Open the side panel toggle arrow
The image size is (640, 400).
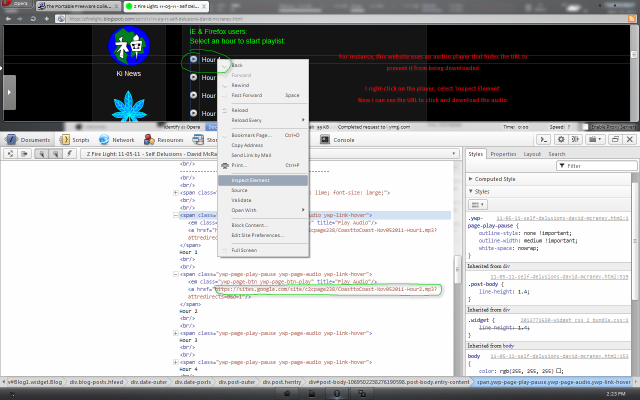pos(9,92)
